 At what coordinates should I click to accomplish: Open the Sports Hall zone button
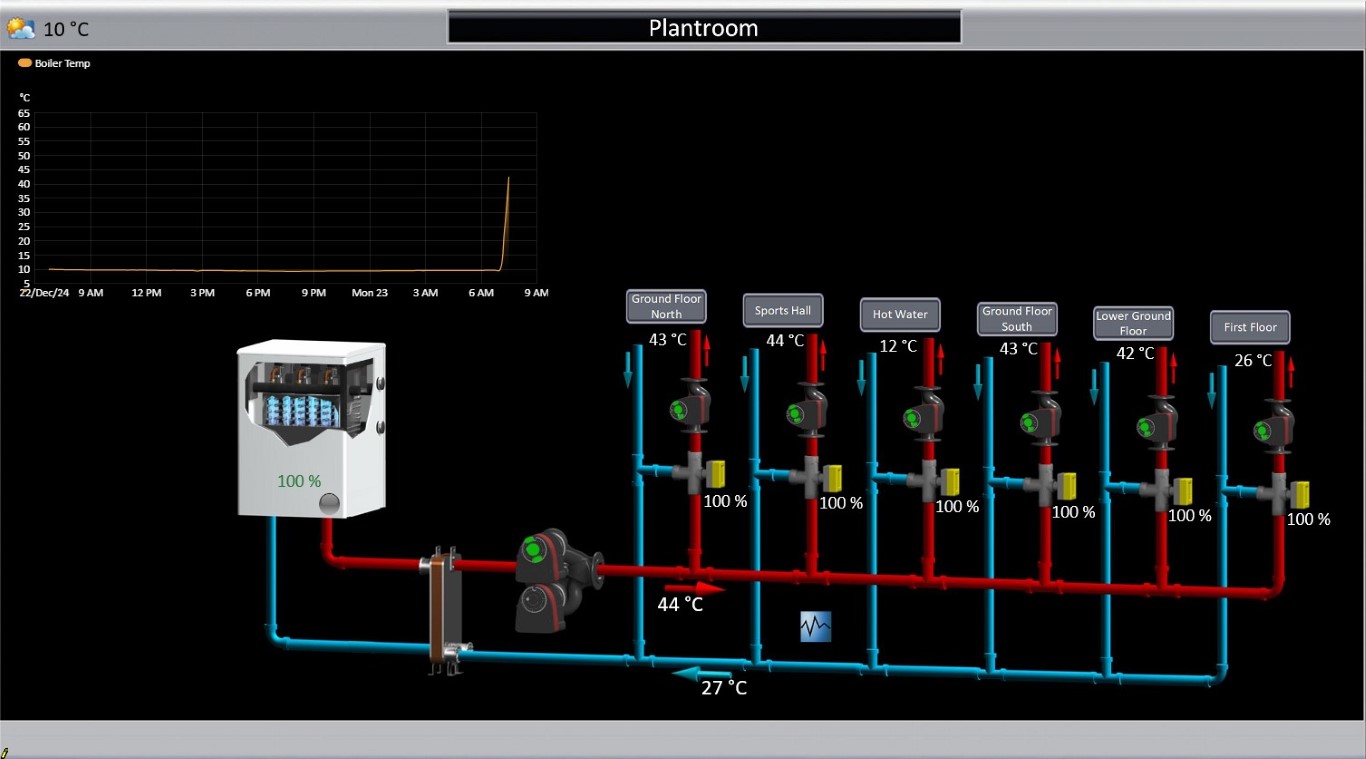tap(782, 310)
